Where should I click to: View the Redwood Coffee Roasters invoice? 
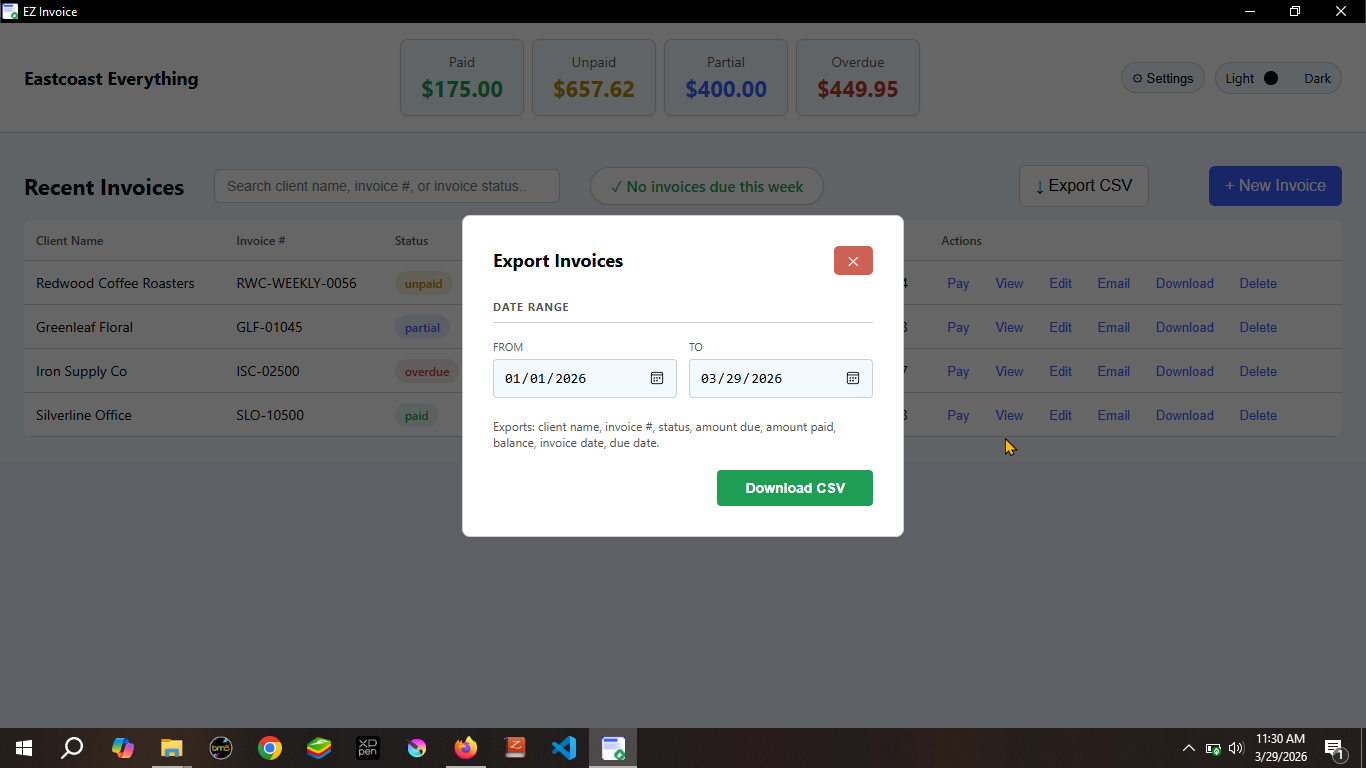pos(1009,283)
